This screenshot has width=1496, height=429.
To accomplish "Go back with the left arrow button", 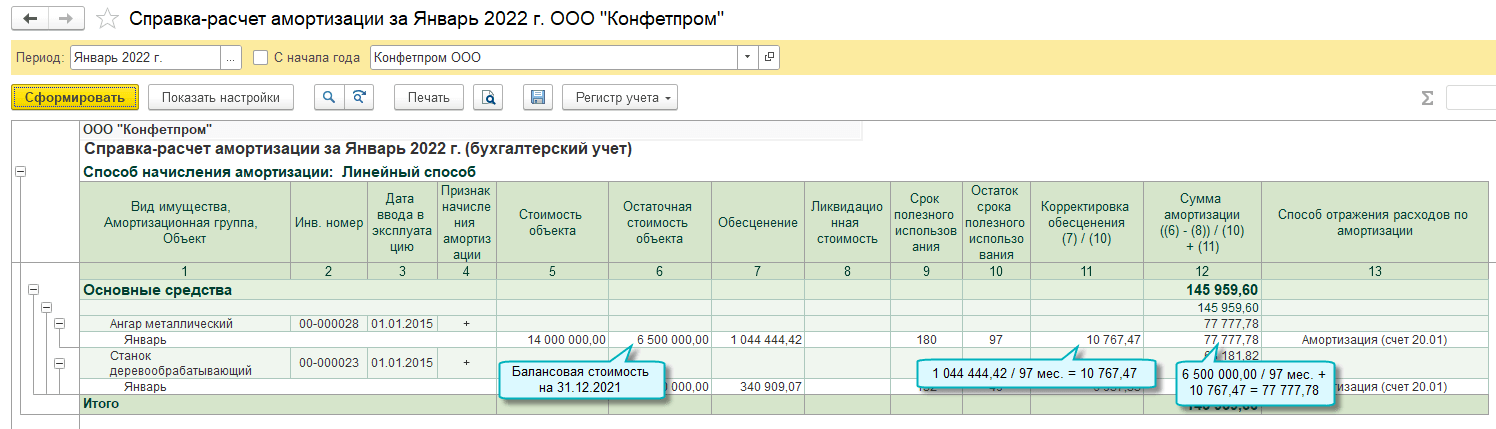I will 30,19.
